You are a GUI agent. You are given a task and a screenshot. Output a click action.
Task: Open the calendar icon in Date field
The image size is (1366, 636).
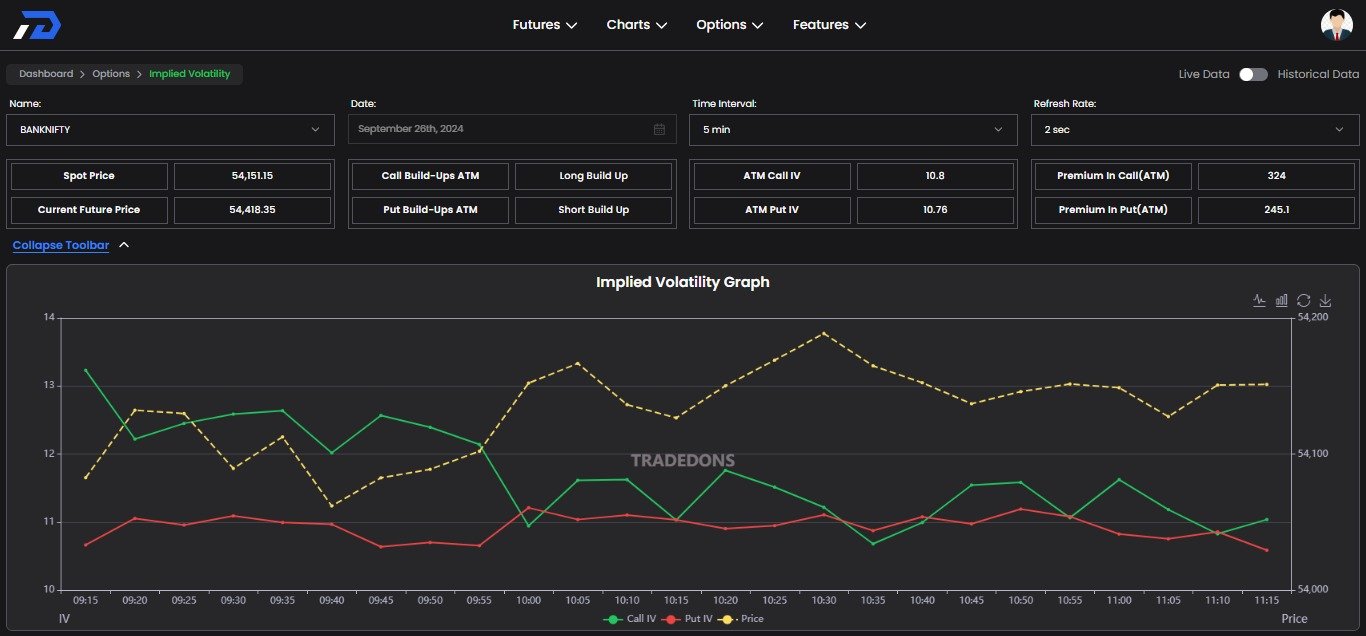pyautogui.click(x=659, y=129)
